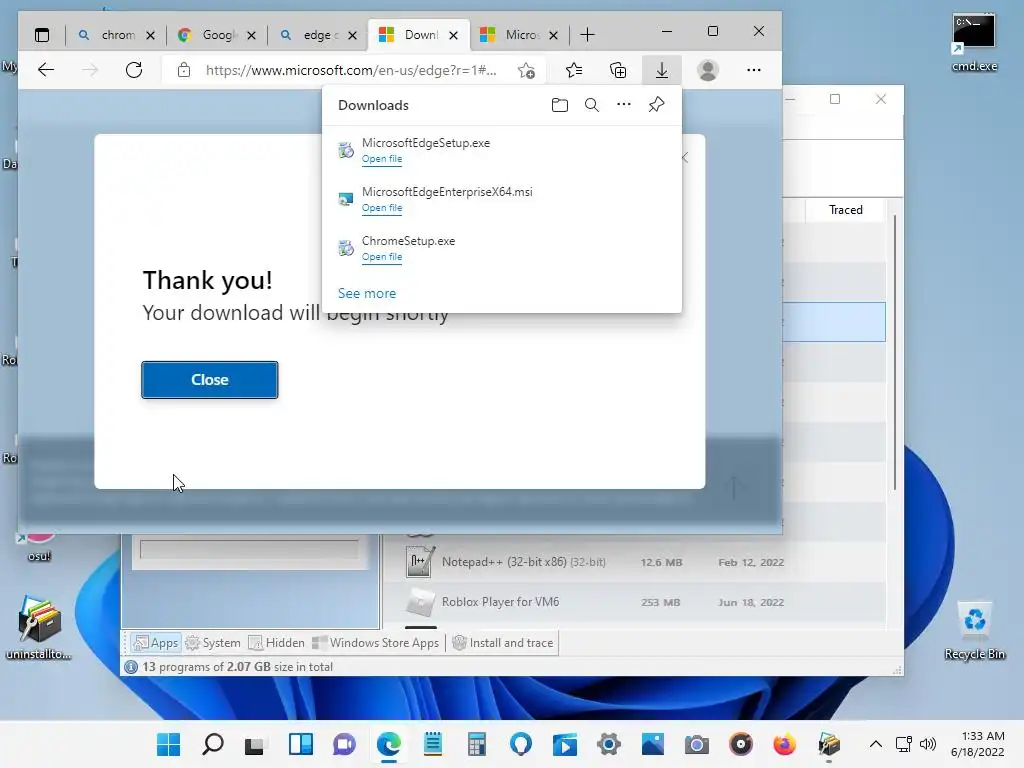Open the Edge profile avatar
The image size is (1024, 768).
click(708, 70)
